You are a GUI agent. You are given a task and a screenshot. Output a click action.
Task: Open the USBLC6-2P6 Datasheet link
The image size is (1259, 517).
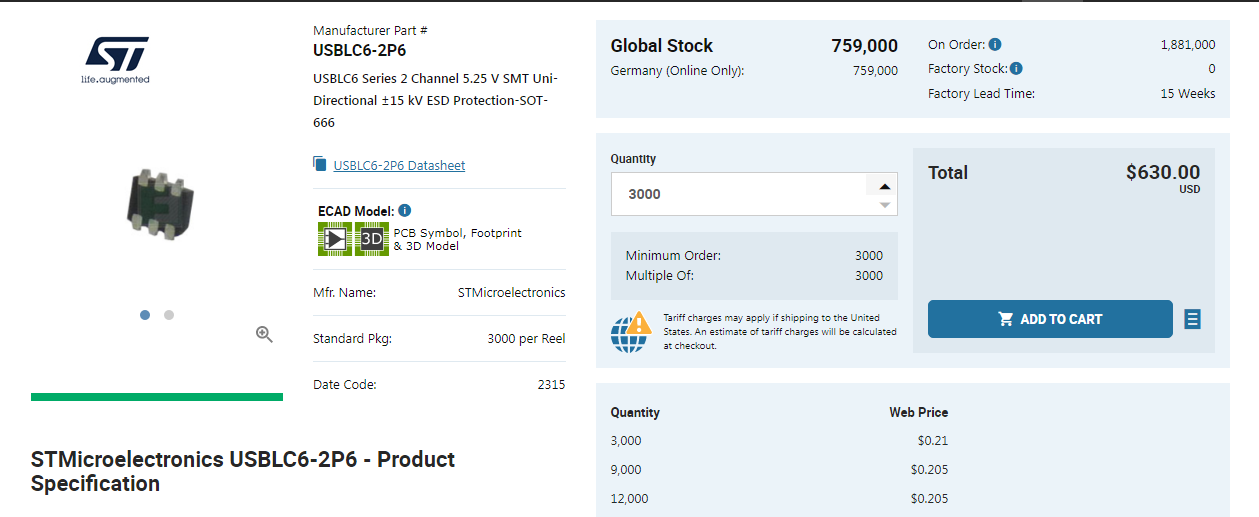point(399,166)
